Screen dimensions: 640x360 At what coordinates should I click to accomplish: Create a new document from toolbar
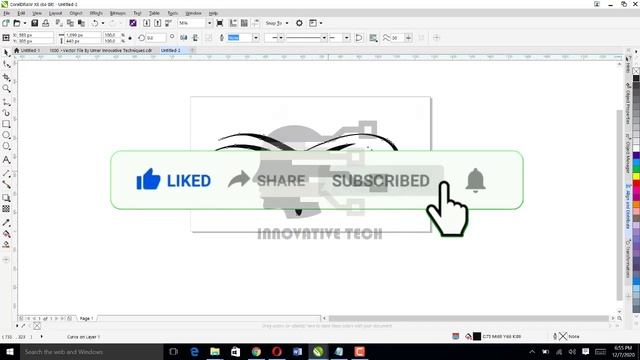(x=6, y=23)
